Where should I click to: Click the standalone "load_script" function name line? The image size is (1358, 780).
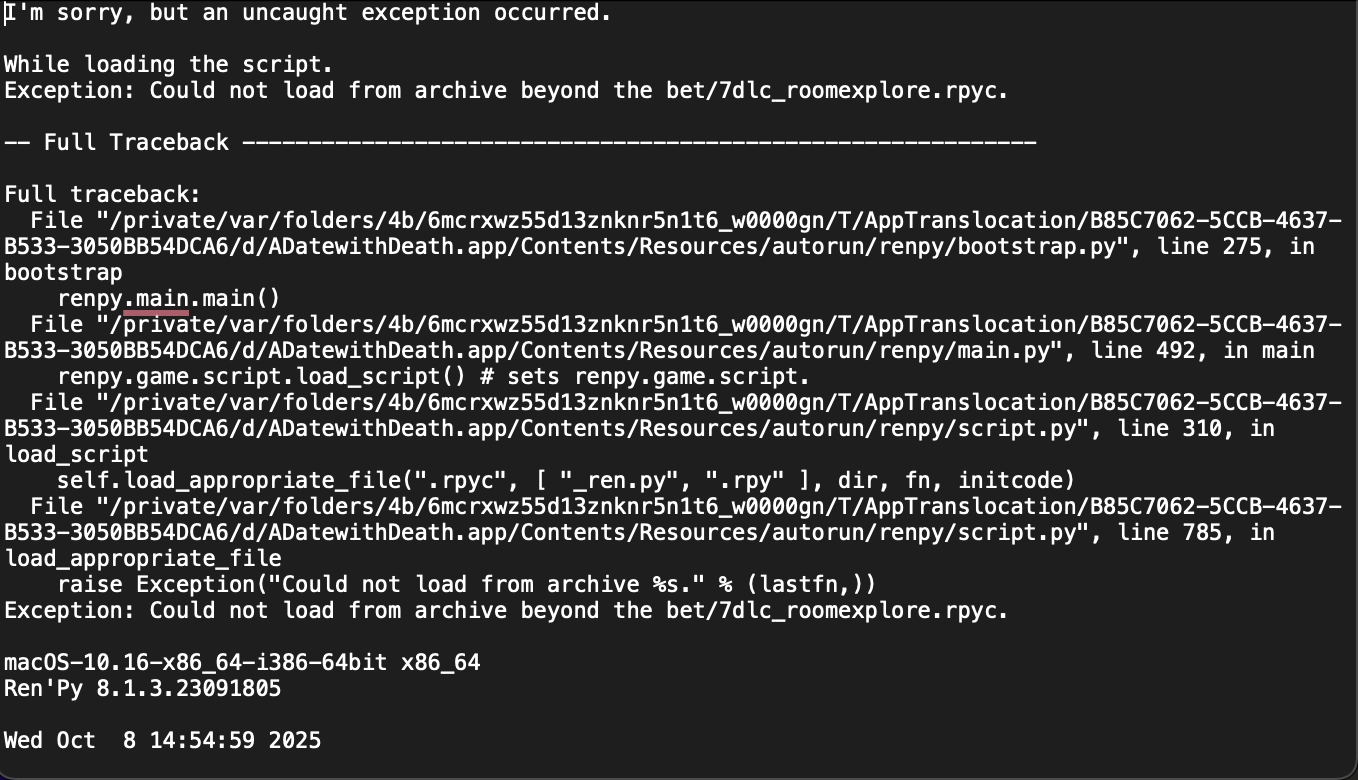(x=77, y=455)
